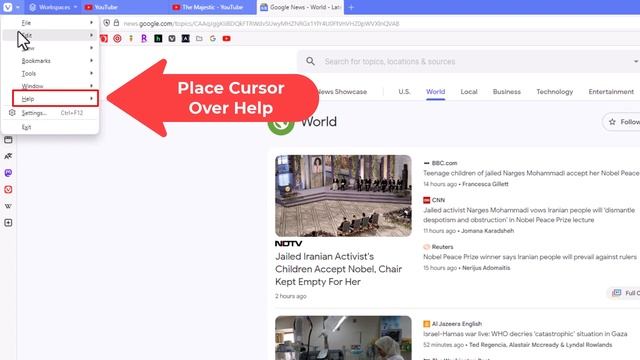Open the black 'A' bookmark icon
Screen dimensions: 640x360
(x=185, y=38)
